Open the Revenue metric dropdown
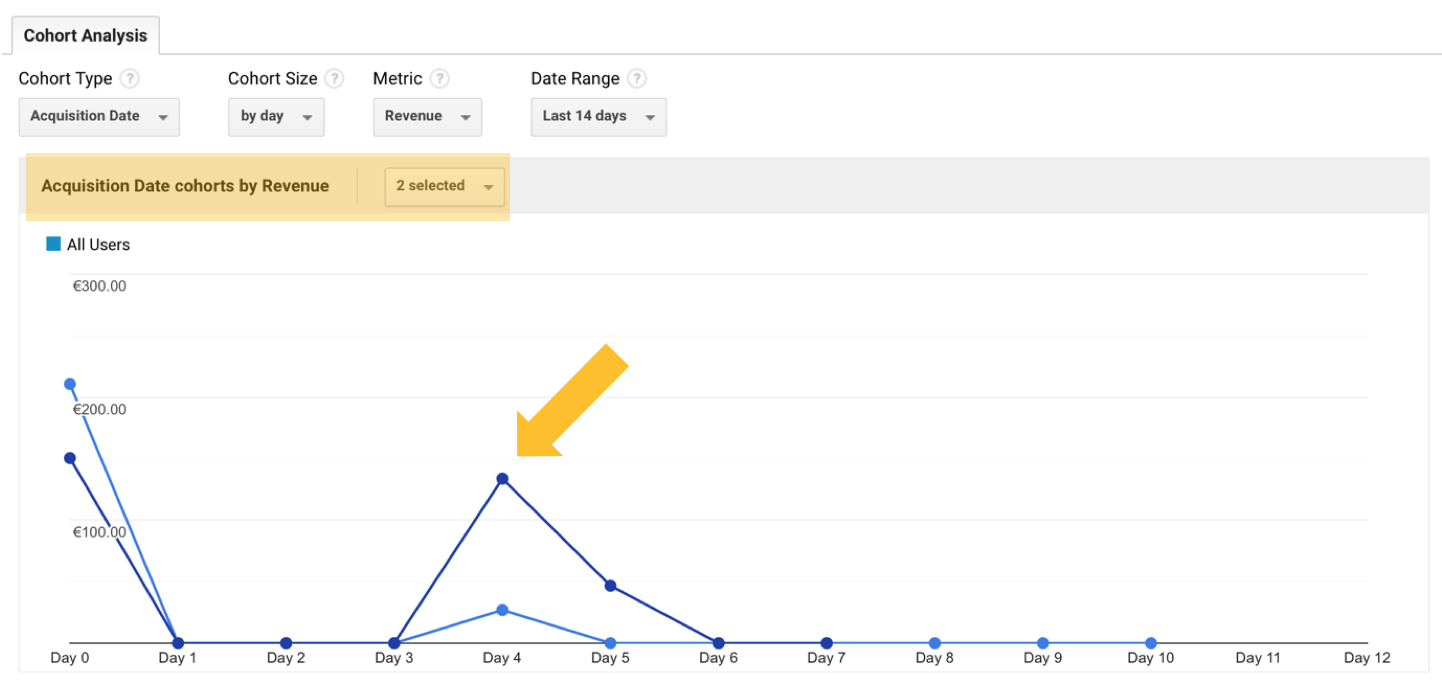This screenshot has height=698, width=1442. point(427,116)
